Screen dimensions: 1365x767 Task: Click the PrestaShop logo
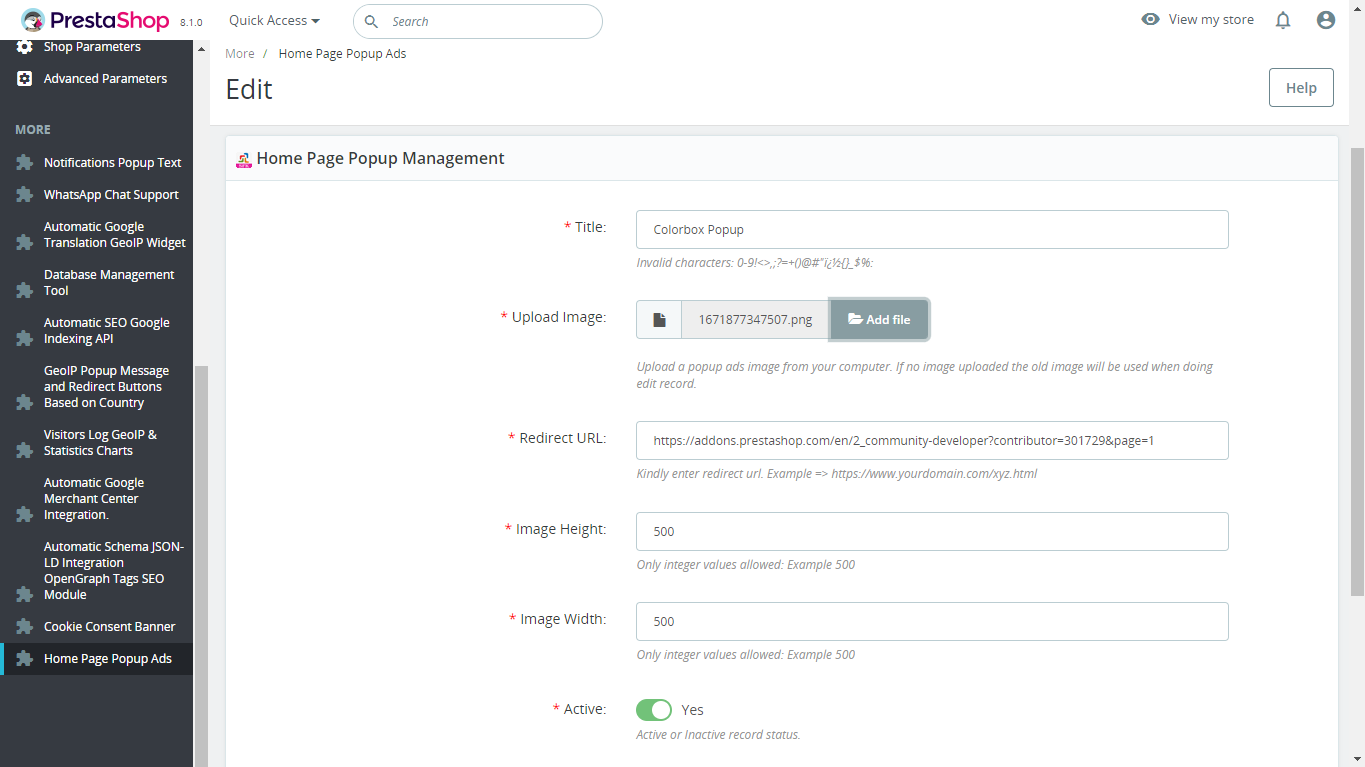pyautogui.click(x=95, y=20)
